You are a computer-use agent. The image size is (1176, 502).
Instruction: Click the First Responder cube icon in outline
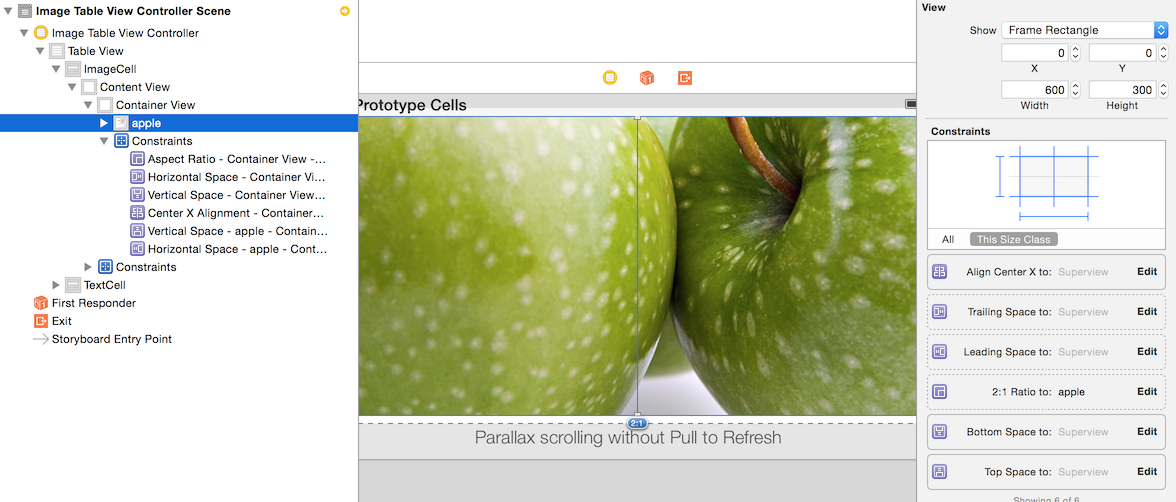coord(40,303)
